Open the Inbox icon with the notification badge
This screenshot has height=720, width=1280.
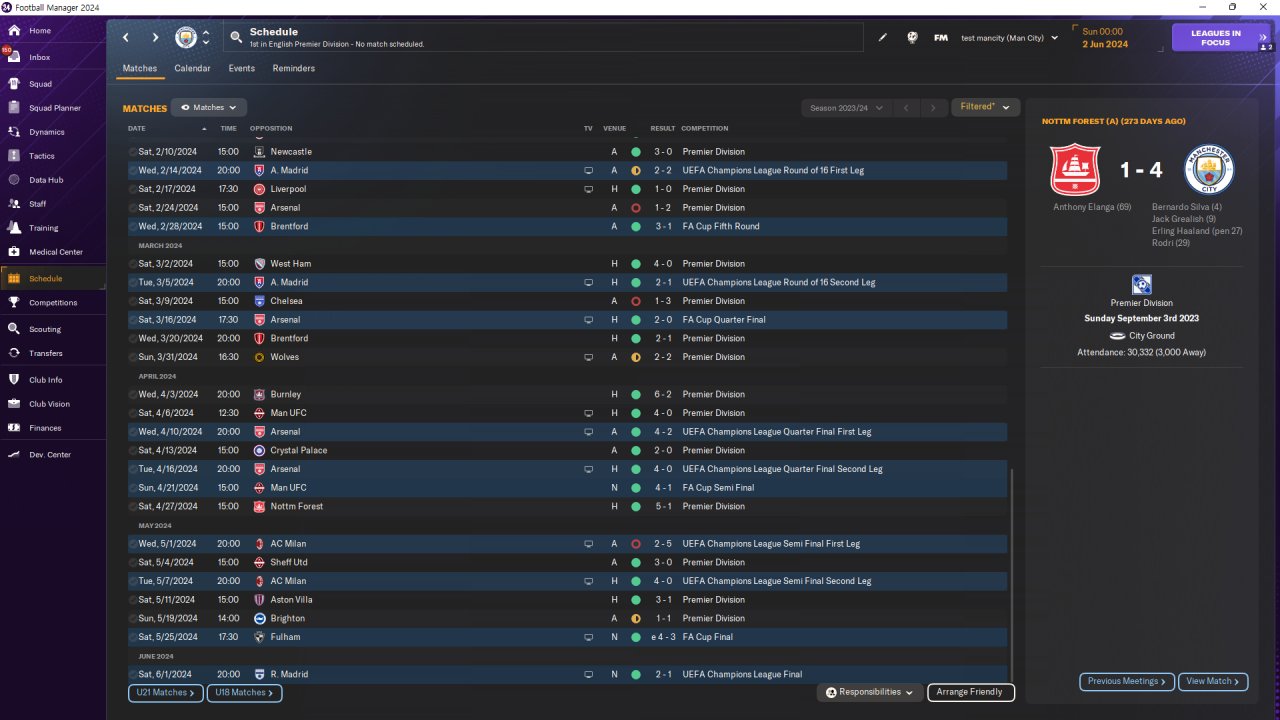pos(14,57)
